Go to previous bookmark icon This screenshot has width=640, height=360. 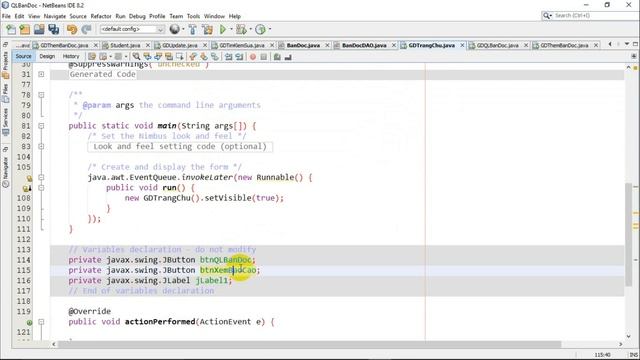pyautogui.click(x=193, y=57)
